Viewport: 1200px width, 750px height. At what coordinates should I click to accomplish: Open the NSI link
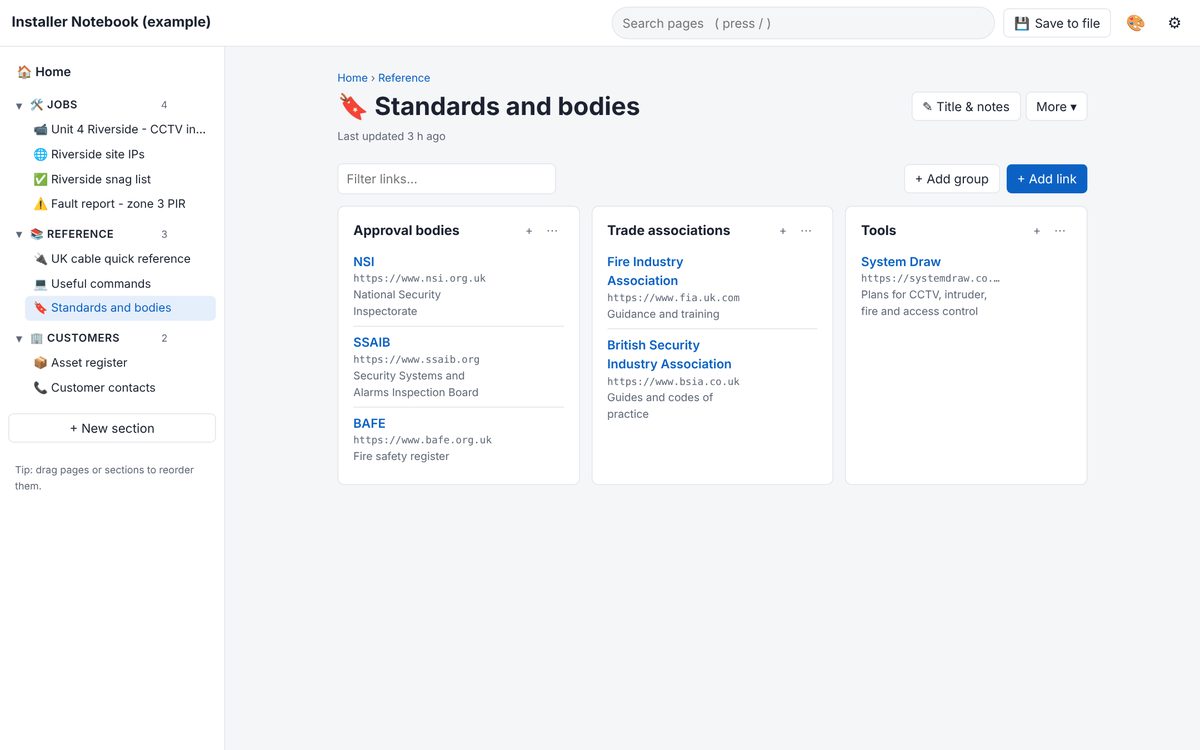[x=364, y=262]
